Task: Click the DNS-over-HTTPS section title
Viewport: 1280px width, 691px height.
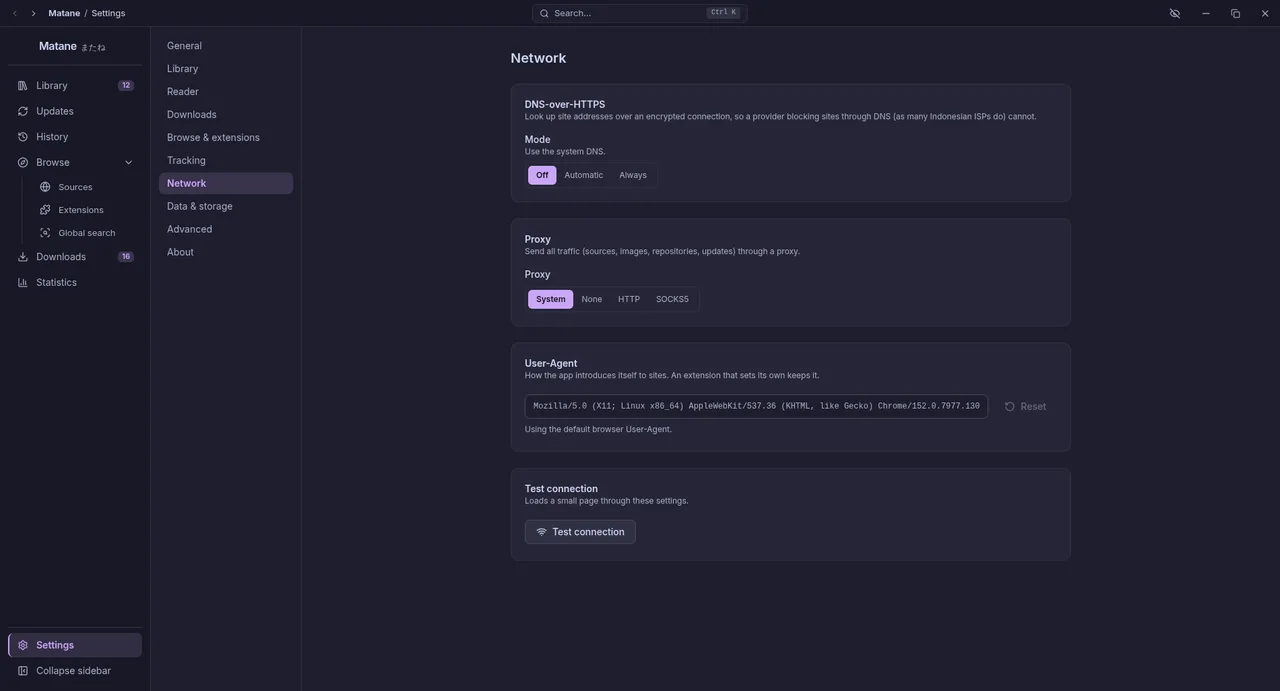Action: [x=565, y=104]
